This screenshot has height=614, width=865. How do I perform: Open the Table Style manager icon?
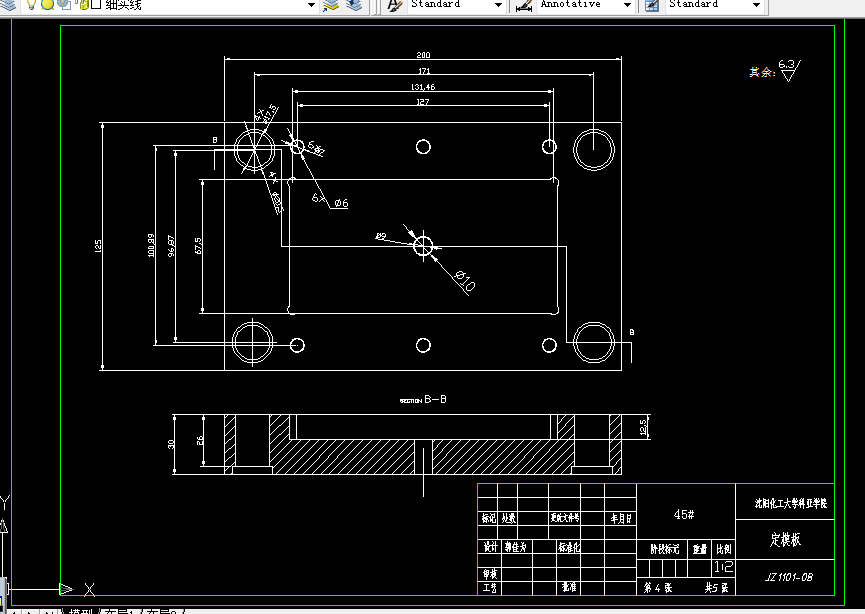652,5
